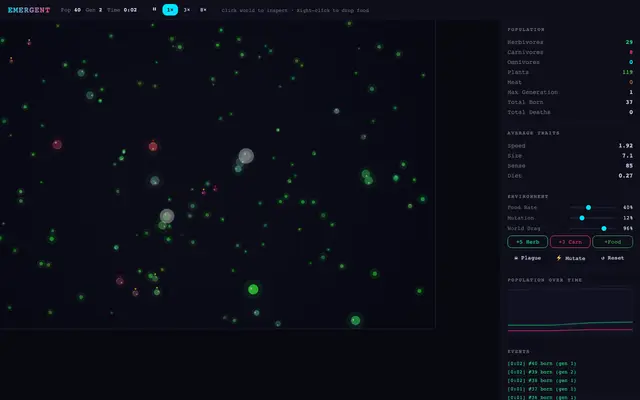Image resolution: width=640 pixels, height=400 pixels.
Task: Click the population over time chart
Action: (x=570, y=309)
